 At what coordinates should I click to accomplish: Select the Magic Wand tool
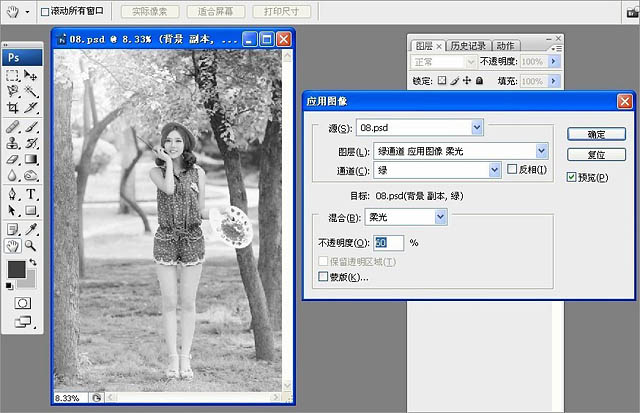31,91
